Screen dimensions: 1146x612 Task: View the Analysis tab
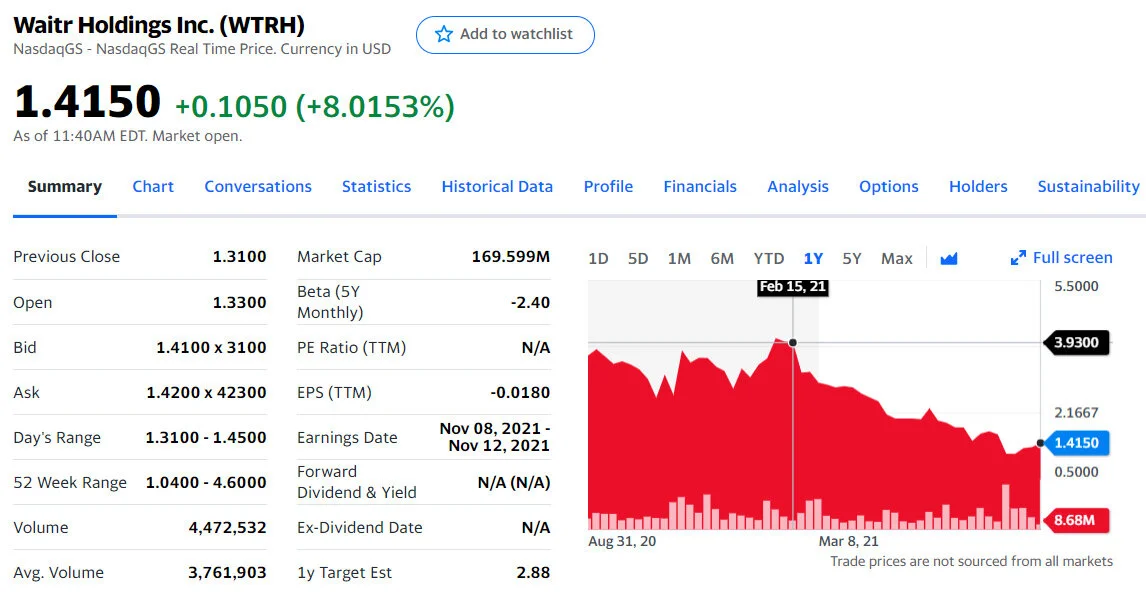[798, 186]
